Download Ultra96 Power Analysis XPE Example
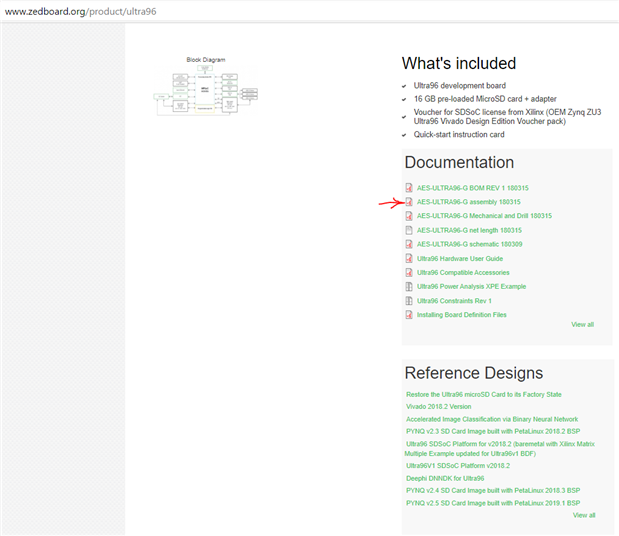Viewport: 619px width, 536px height. (471, 287)
